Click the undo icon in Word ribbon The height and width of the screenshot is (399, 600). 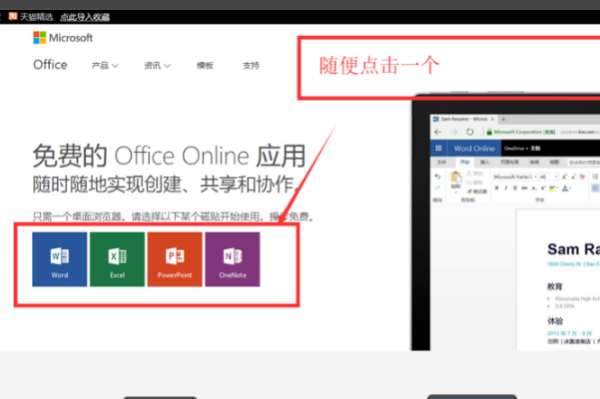pos(437,176)
